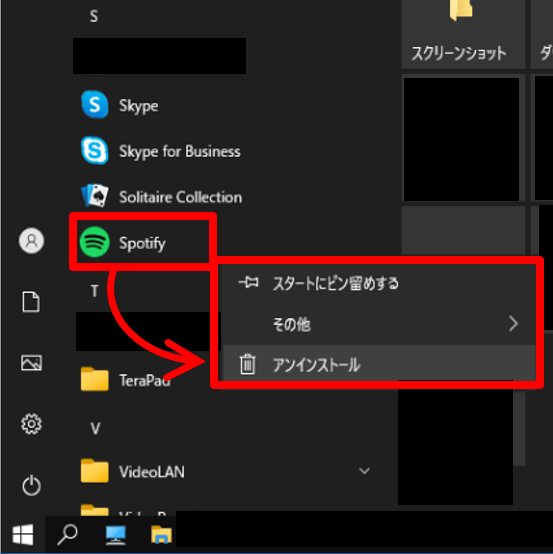Click the Windows Start button

pos(23,534)
